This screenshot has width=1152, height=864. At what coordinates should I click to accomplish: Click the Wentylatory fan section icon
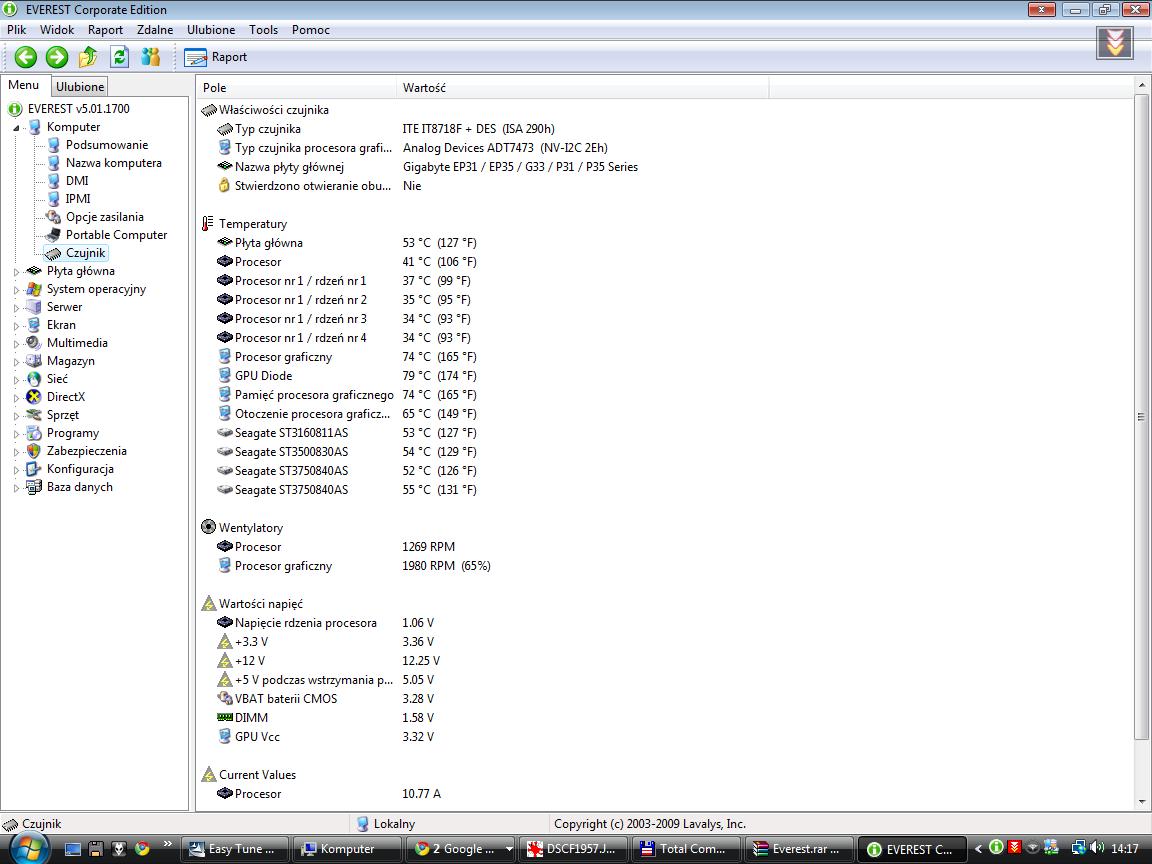pos(209,527)
